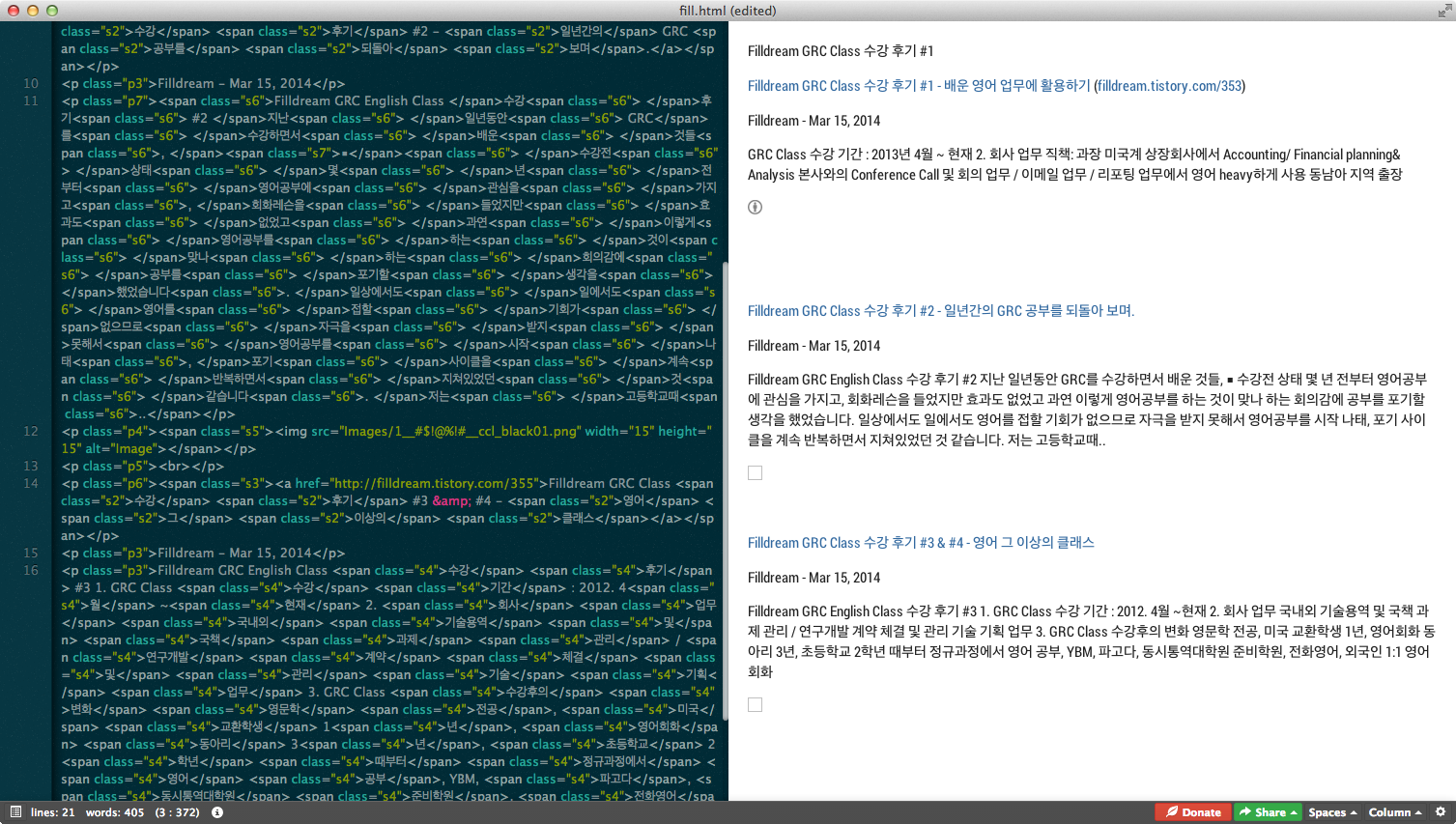Click the broken image placeholder under post #3

coord(756,704)
